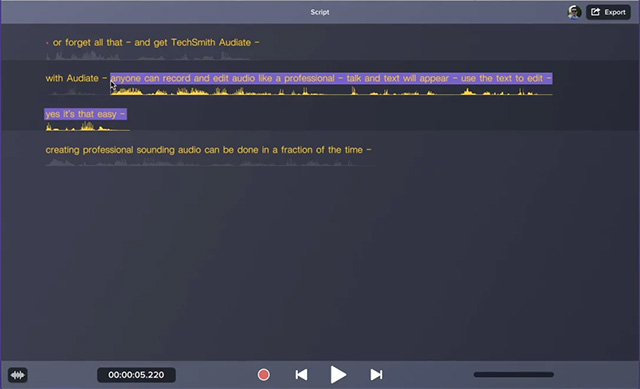Skip back to previous segment
The image size is (640, 389).
pos(301,375)
